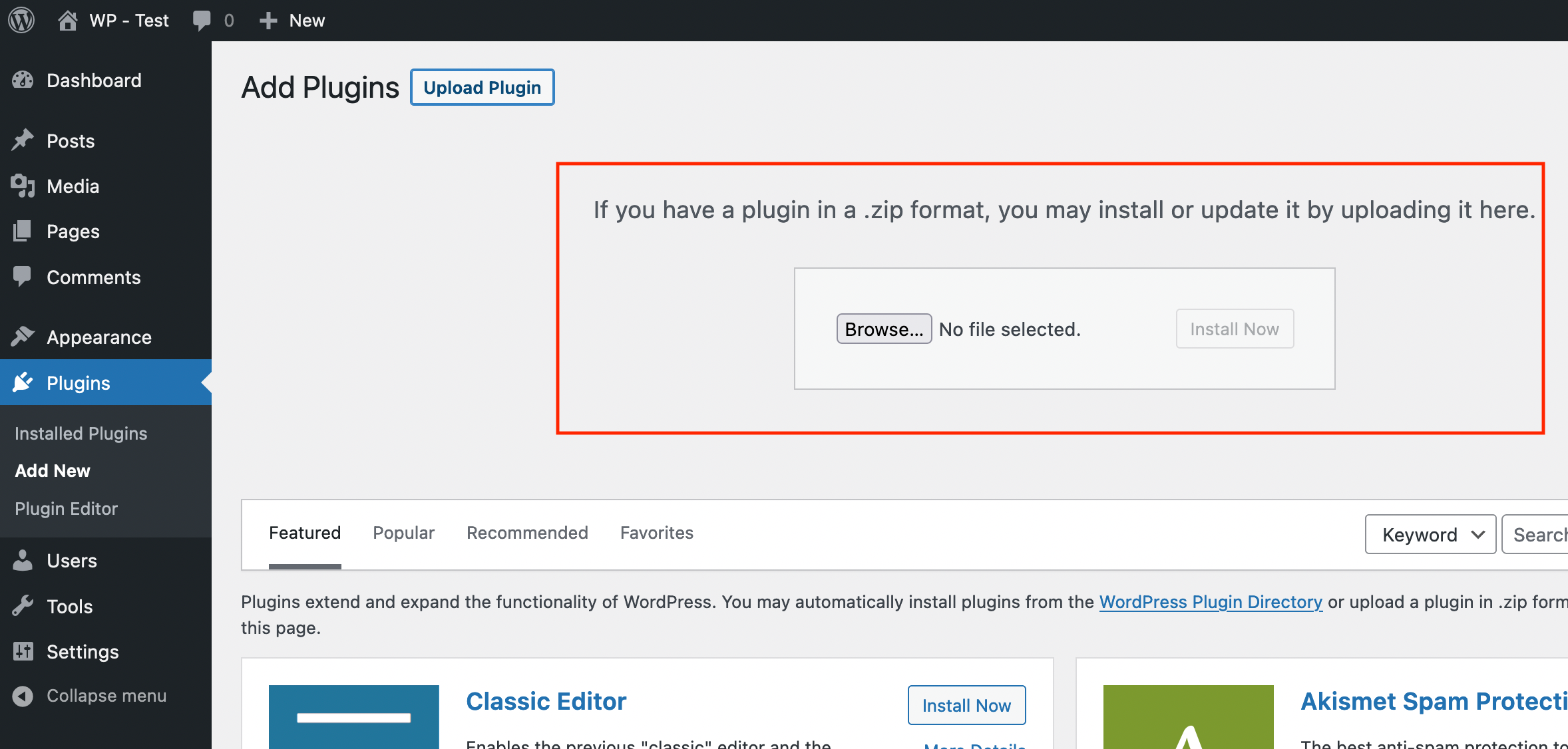Install the Classic Editor plugin
Screen dimensions: 1568x749
966,705
